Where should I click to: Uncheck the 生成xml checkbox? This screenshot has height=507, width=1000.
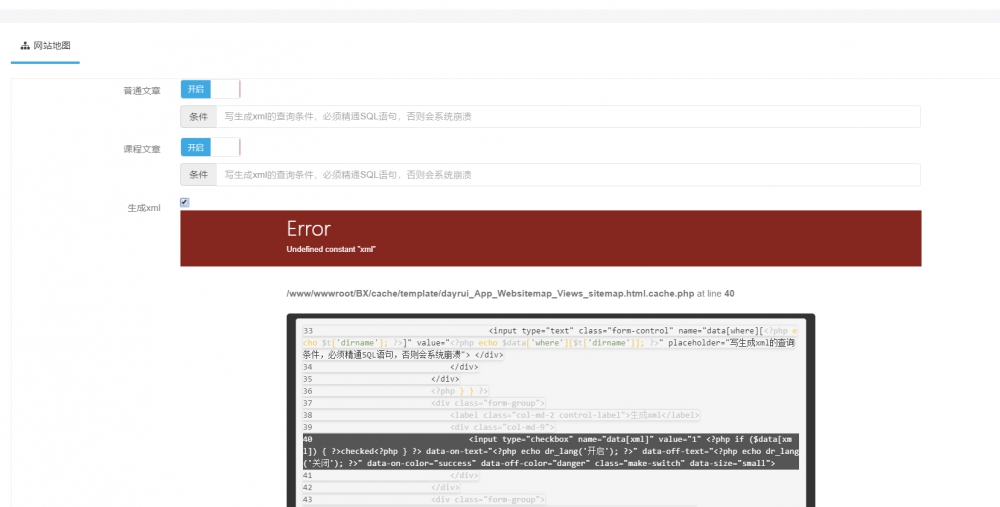[184, 202]
